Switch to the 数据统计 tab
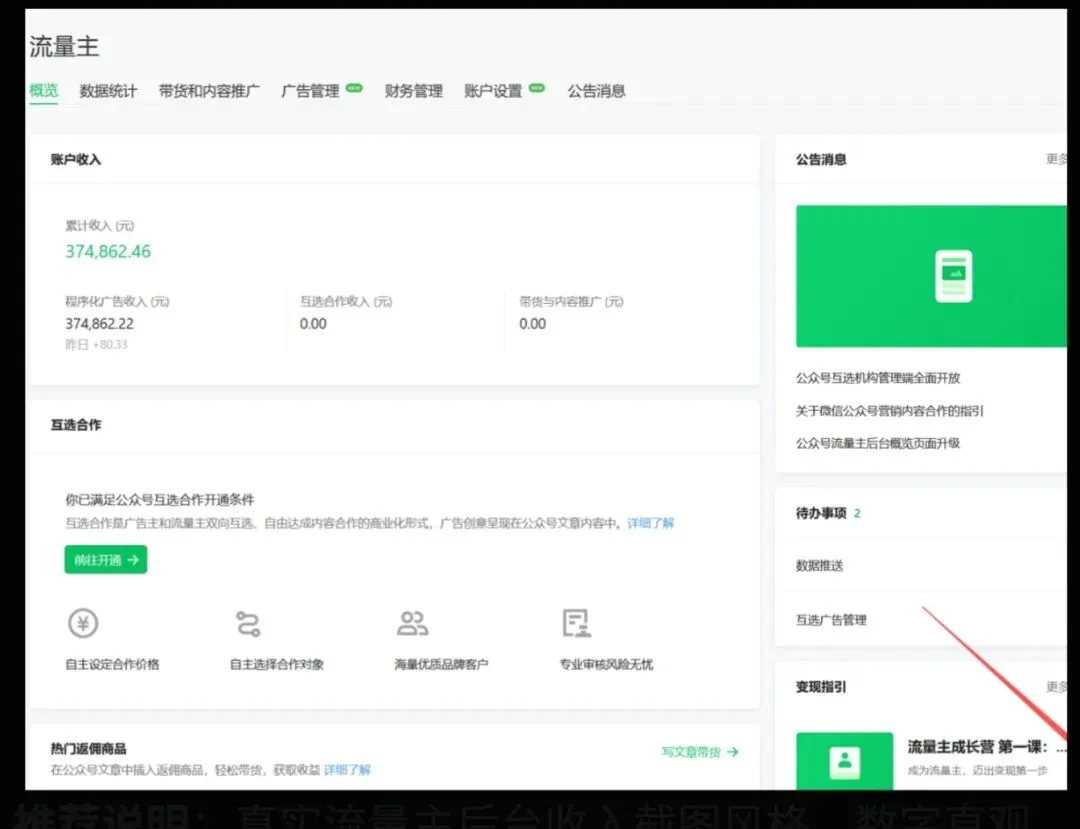The width and height of the screenshot is (1080, 829). (x=108, y=91)
